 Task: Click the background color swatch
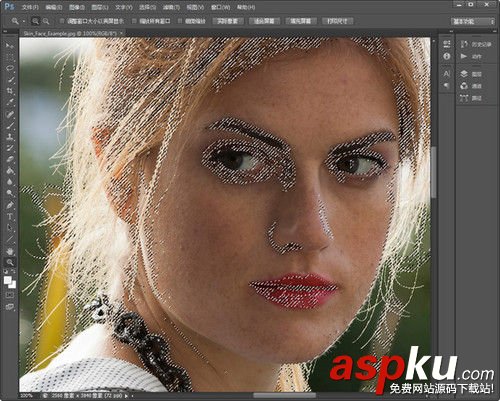click(13, 285)
